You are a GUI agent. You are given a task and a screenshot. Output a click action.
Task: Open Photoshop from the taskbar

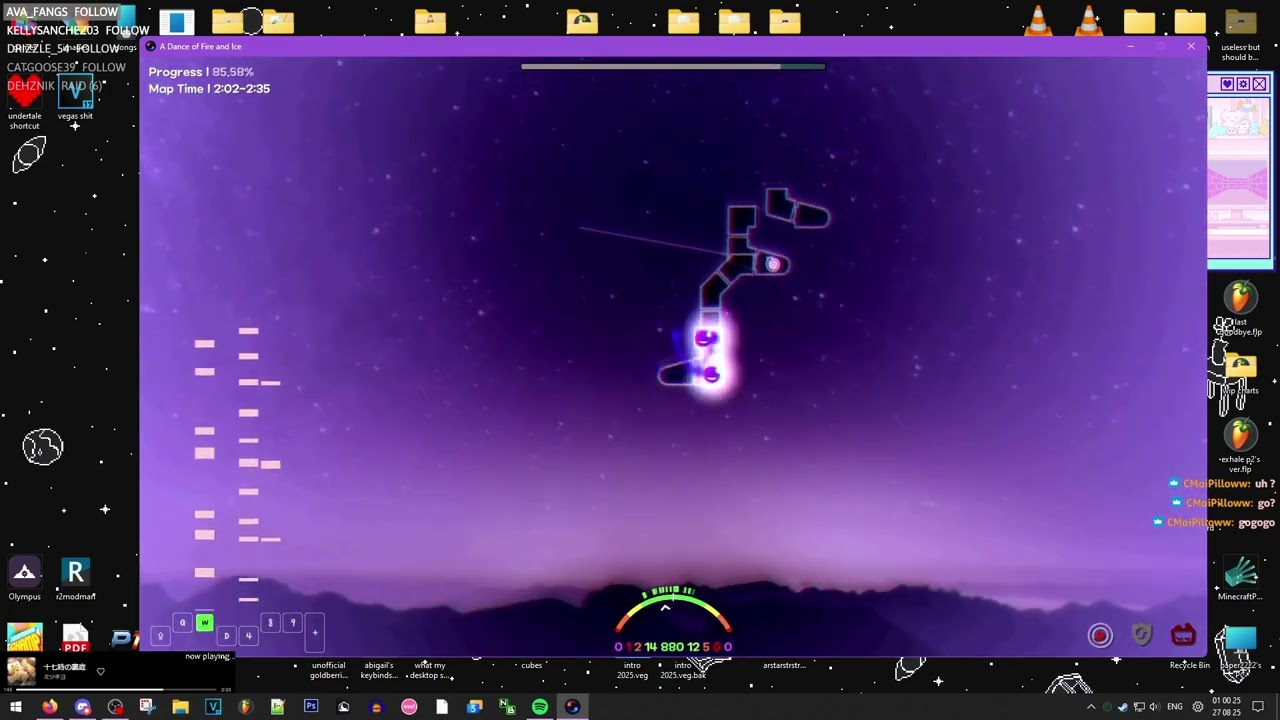311,707
